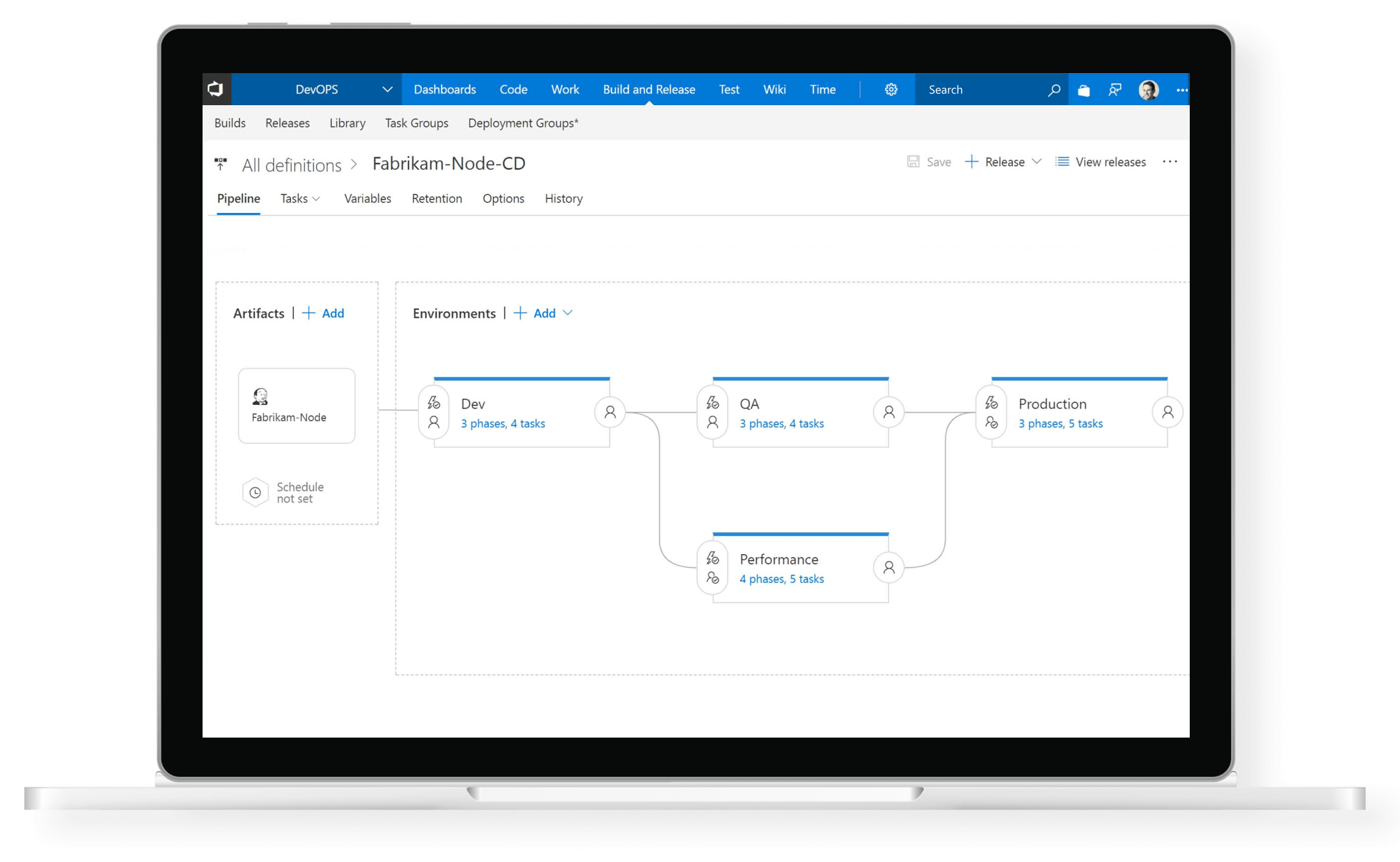Open QA pre-deployment conditions icon

pyautogui.click(x=713, y=412)
